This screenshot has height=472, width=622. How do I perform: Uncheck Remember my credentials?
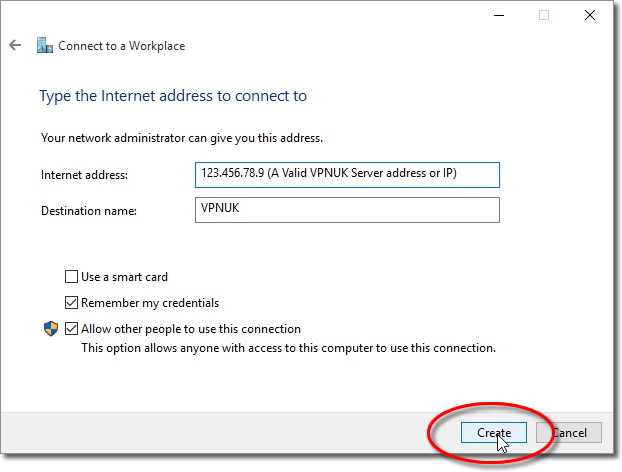[x=71, y=303]
